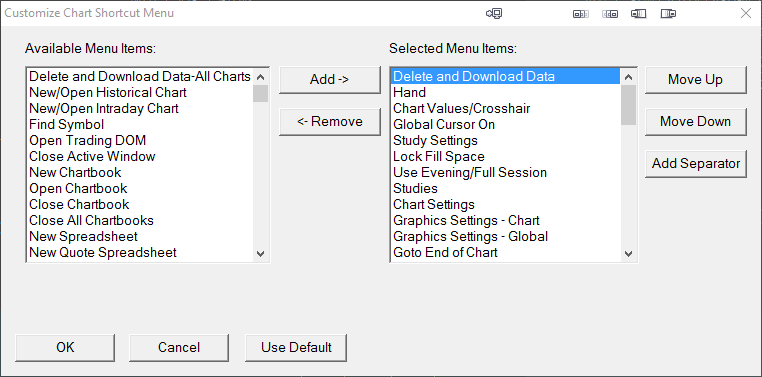Select 'Chart Settings' in selected items
The width and height of the screenshot is (762, 377).
pos(506,205)
